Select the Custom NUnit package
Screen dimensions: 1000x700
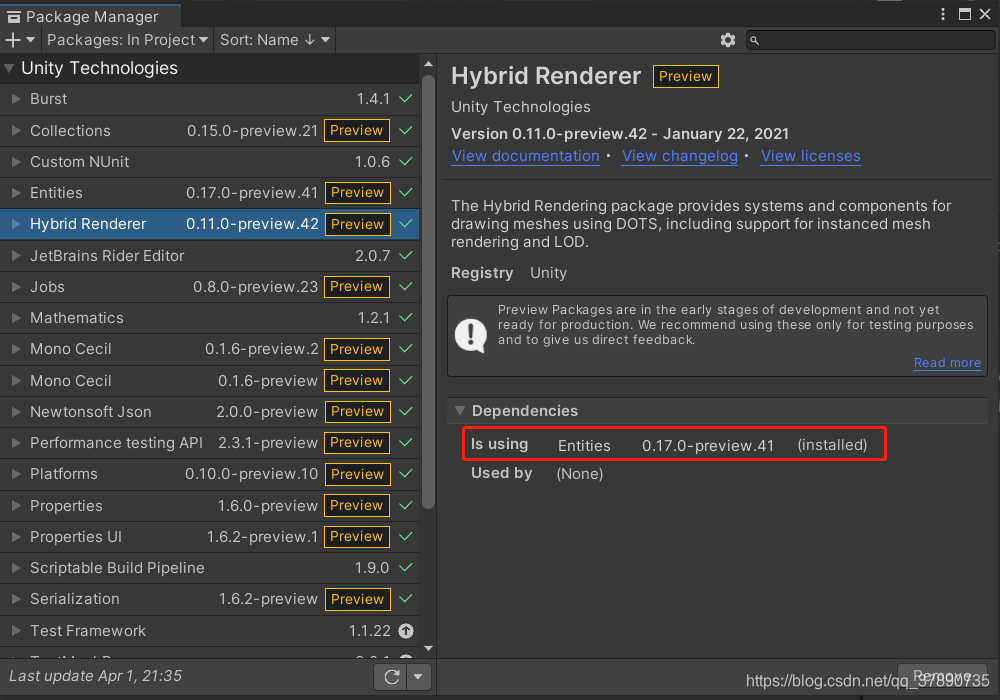(x=209, y=162)
